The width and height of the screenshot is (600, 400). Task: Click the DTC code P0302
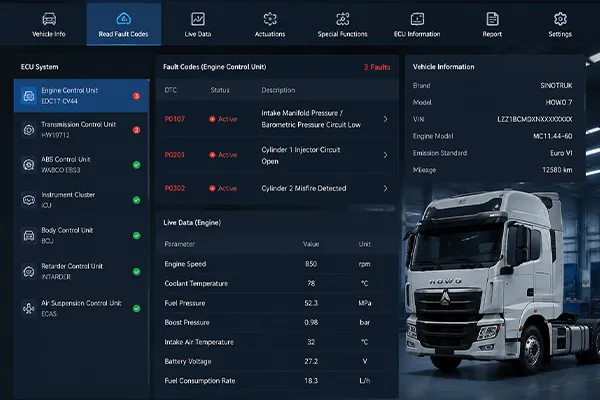click(174, 188)
